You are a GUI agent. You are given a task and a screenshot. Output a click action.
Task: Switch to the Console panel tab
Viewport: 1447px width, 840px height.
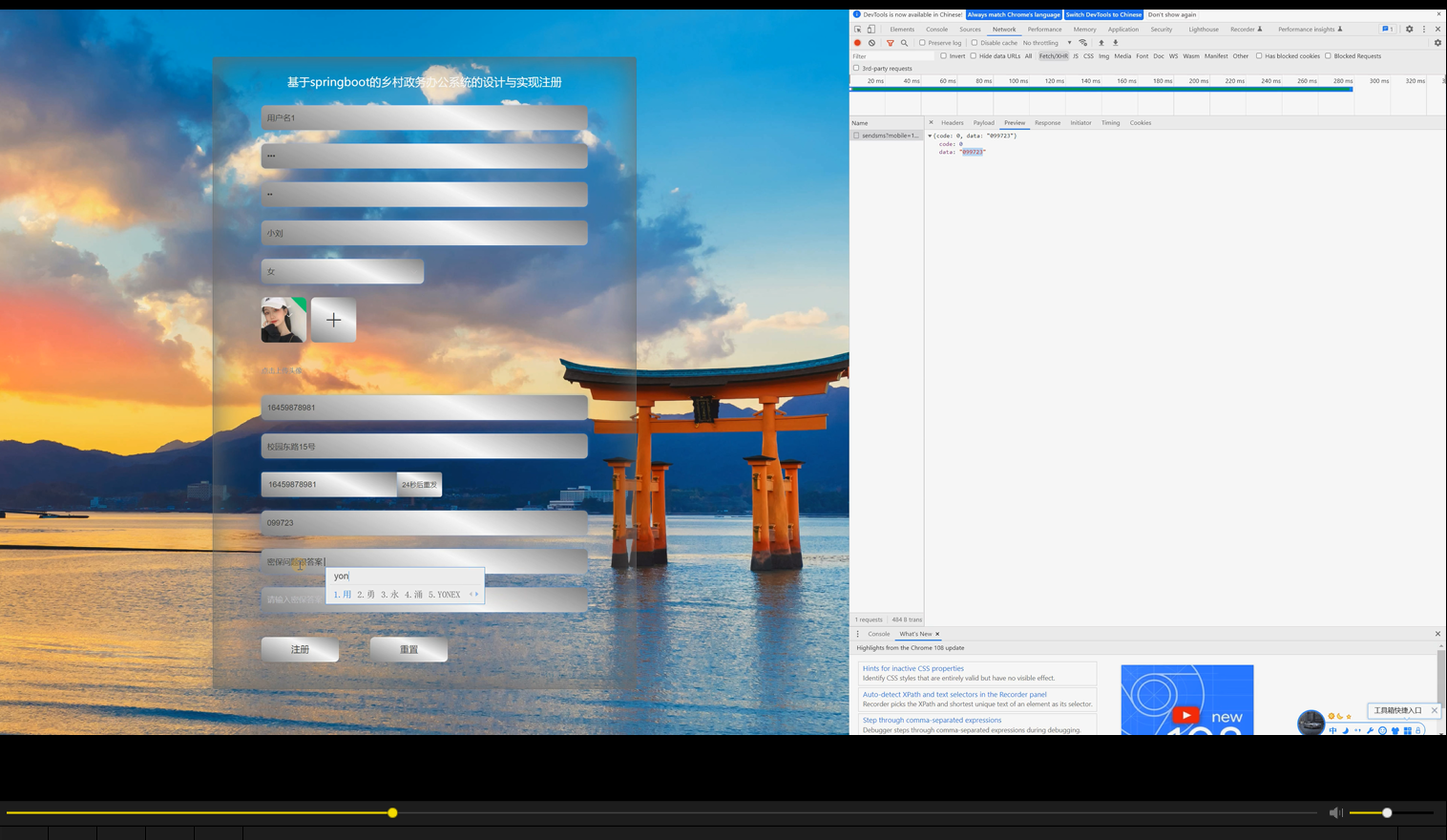click(x=937, y=30)
